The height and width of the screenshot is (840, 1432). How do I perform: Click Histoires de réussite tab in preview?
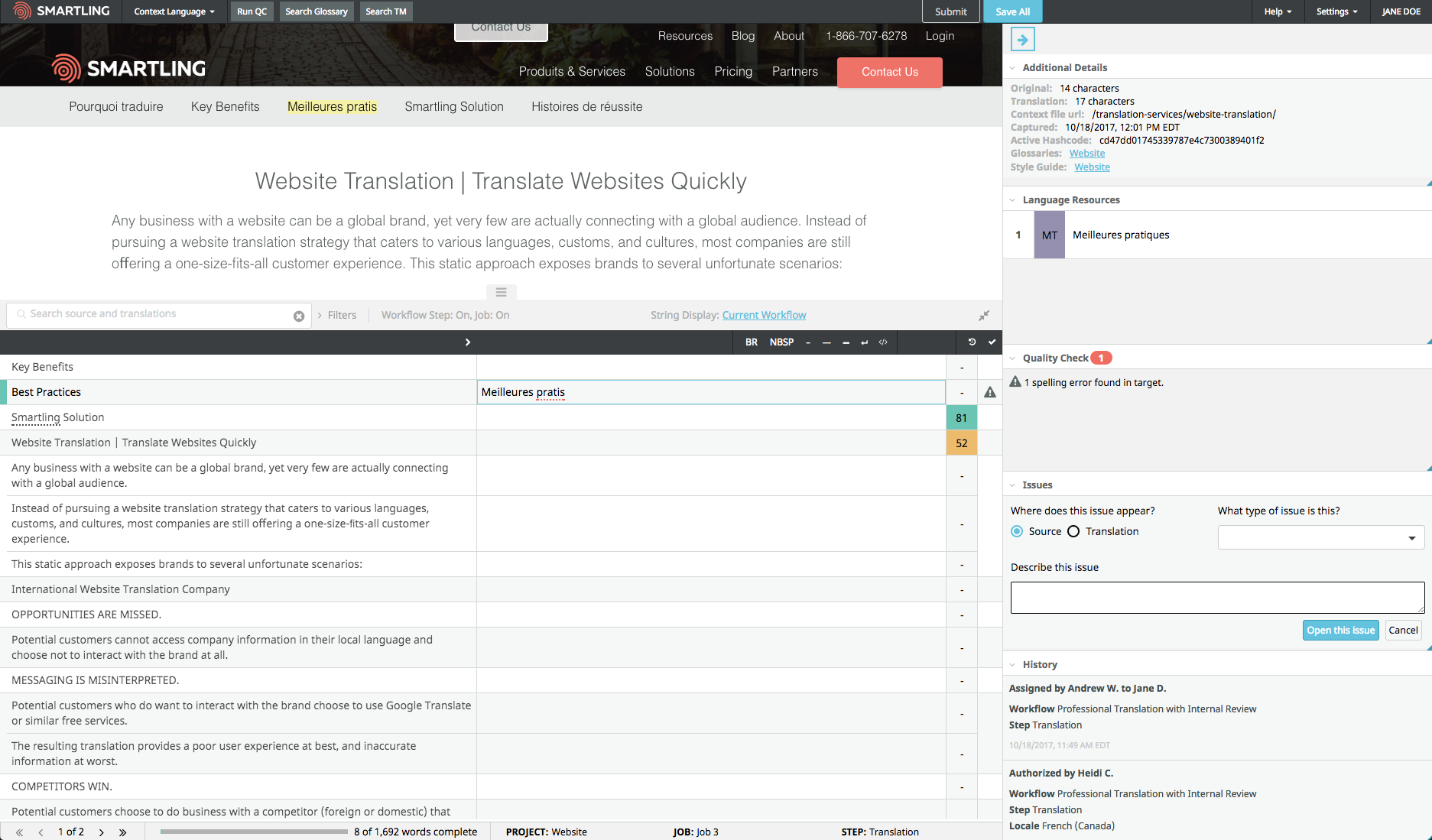tap(587, 106)
